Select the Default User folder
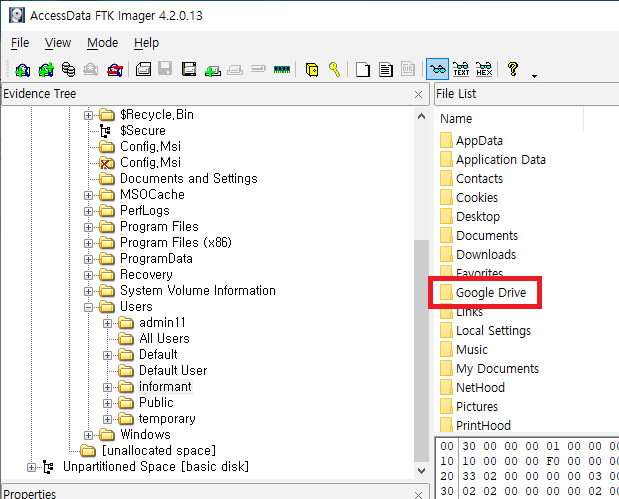The width and height of the screenshot is (619, 499). [173, 370]
